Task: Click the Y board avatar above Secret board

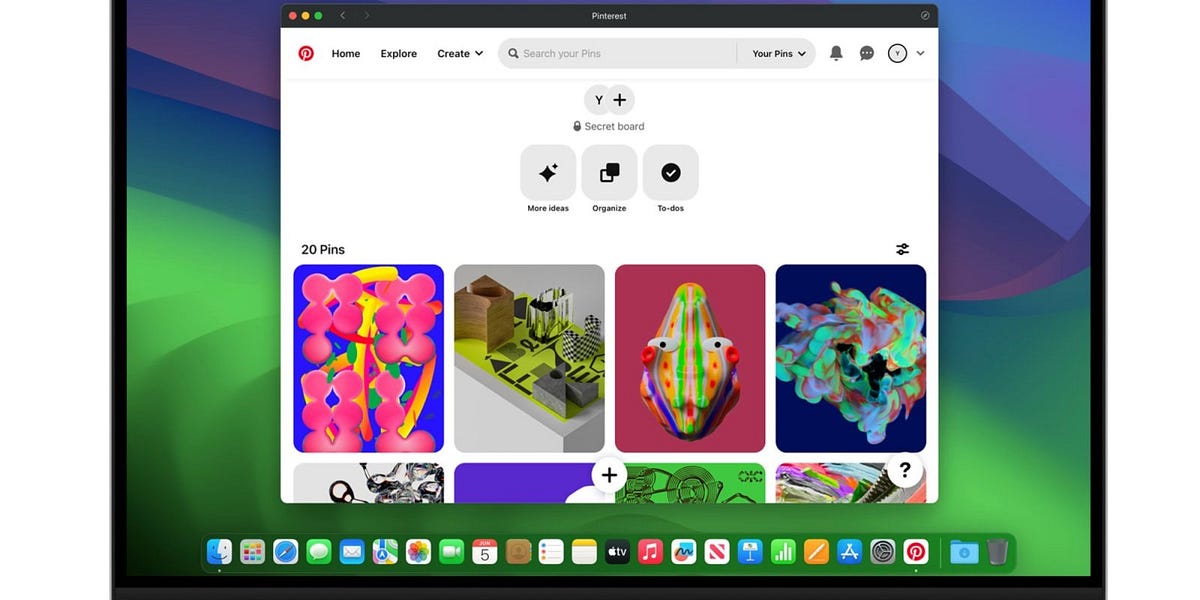Action: [x=598, y=100]
